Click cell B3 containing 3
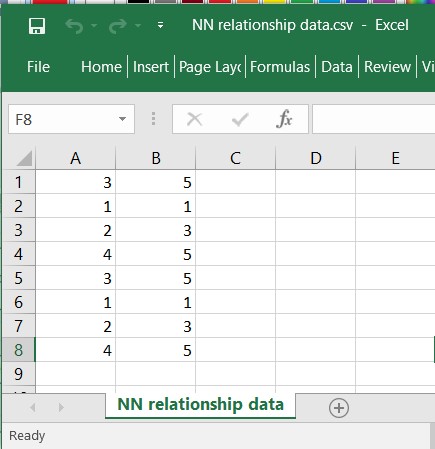The height and width of the screenshot is (449, 435). coord(156,230)
